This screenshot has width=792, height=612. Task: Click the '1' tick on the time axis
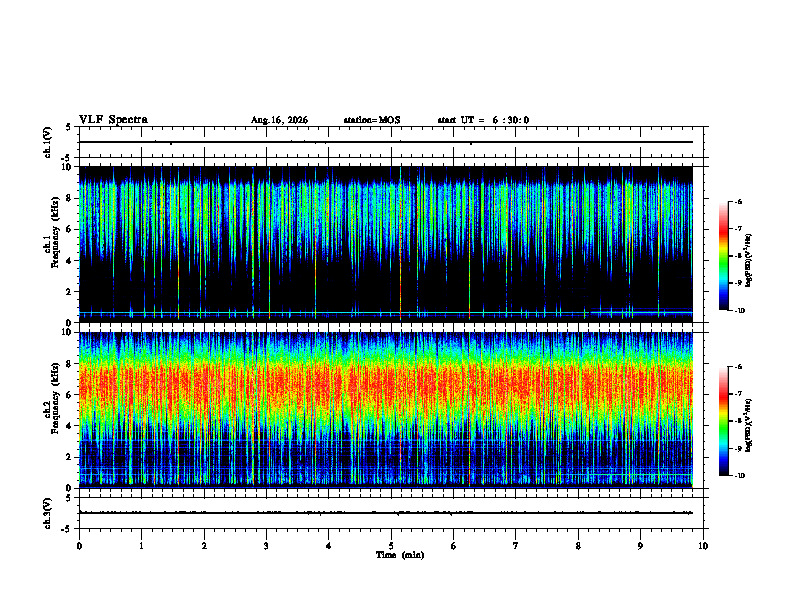pos(141,546)
